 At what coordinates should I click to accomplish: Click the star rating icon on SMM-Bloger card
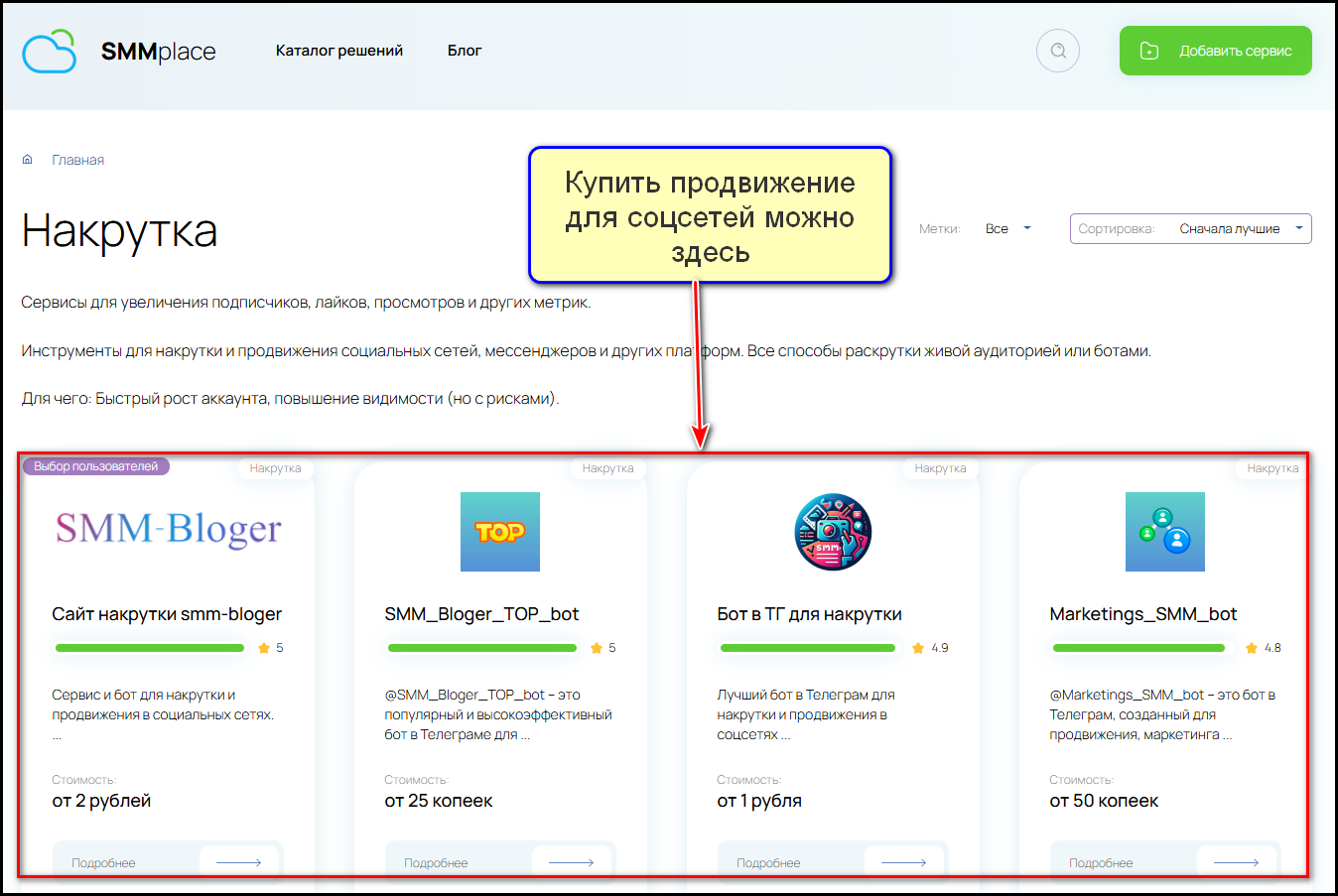coord(264,647)
